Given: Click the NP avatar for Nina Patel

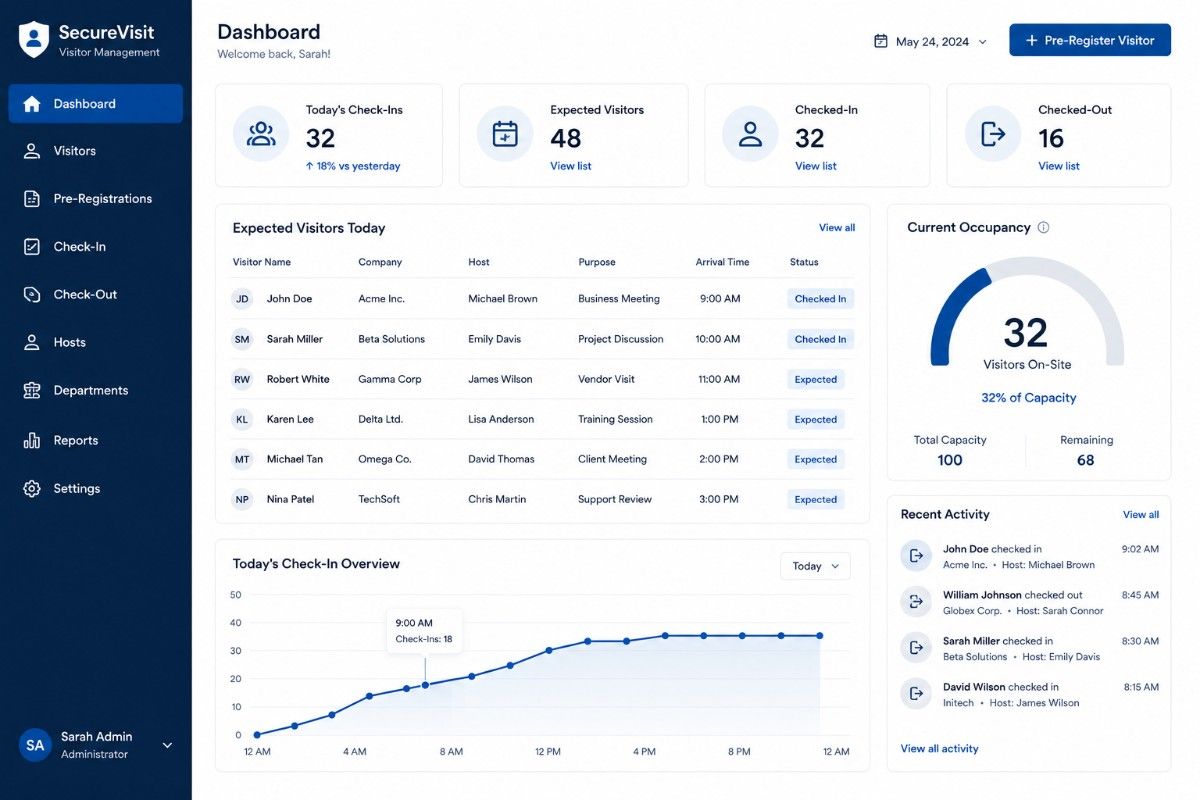Looking at the screenshot, I should point(242,499).
